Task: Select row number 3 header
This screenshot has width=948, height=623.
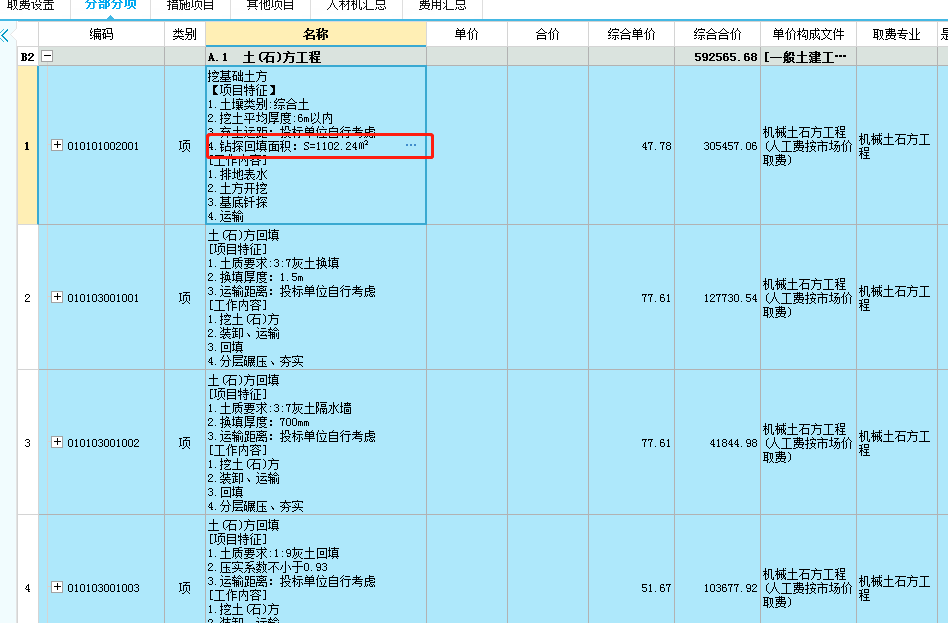Action: point(27,443)
